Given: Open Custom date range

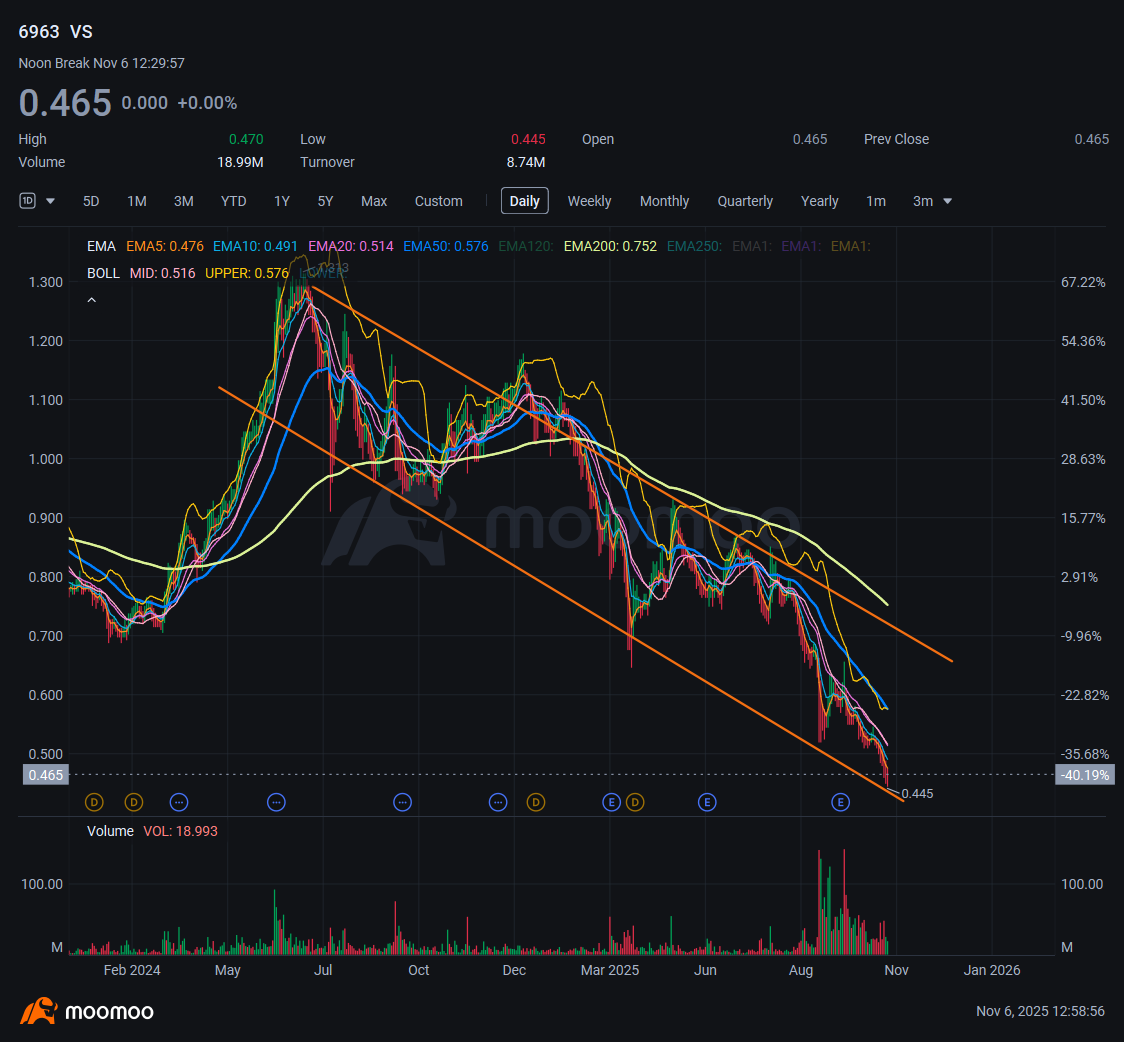Looking at the screenshot, I should click(439, 201).
